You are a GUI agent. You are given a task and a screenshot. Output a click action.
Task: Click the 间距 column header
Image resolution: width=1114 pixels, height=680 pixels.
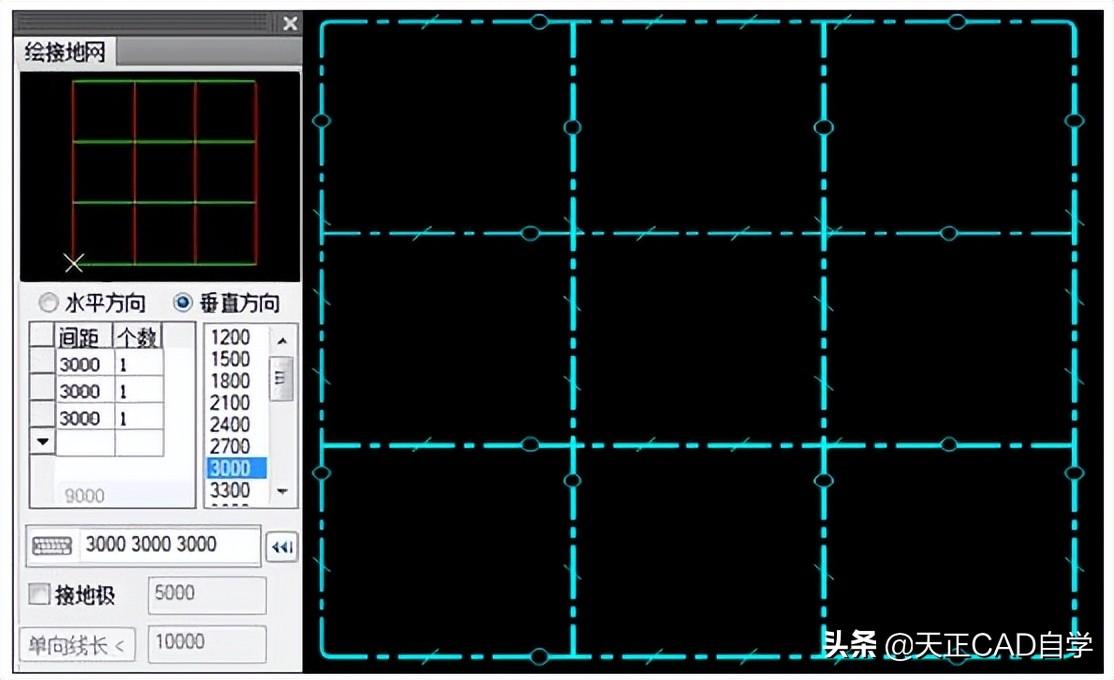coord(83,337)
